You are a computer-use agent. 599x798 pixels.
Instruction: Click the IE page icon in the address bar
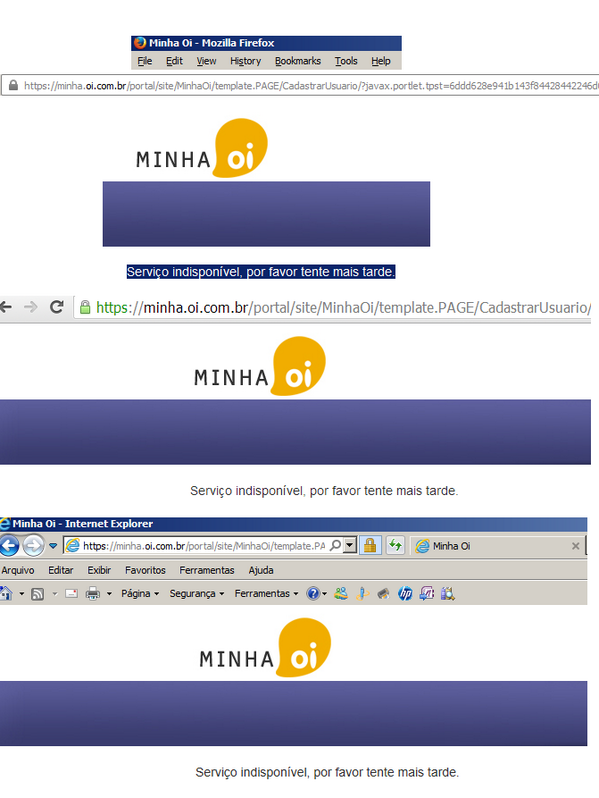pos(73,546)
